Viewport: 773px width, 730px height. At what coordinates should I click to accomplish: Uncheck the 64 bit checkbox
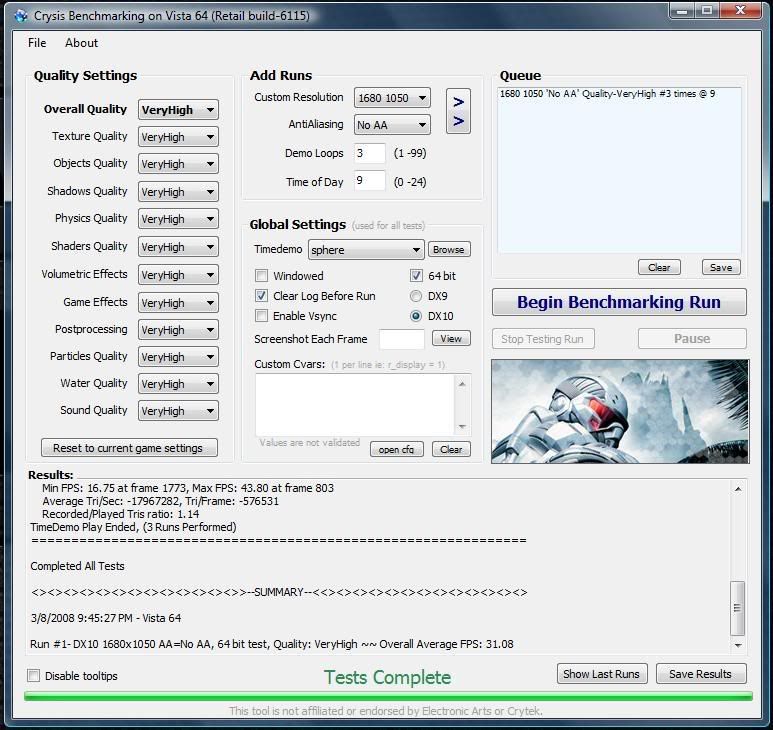[x=416, y=276]
